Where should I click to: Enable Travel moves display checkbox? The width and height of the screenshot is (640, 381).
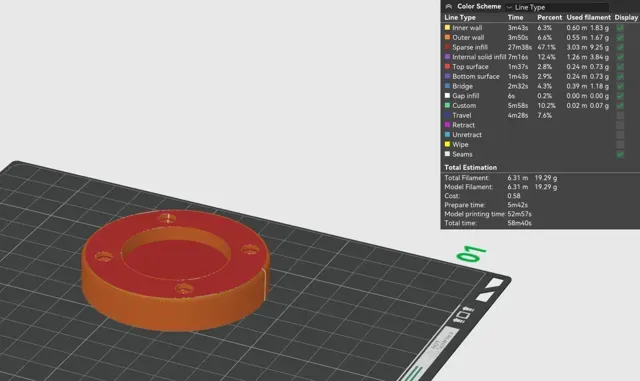point(620,115)
